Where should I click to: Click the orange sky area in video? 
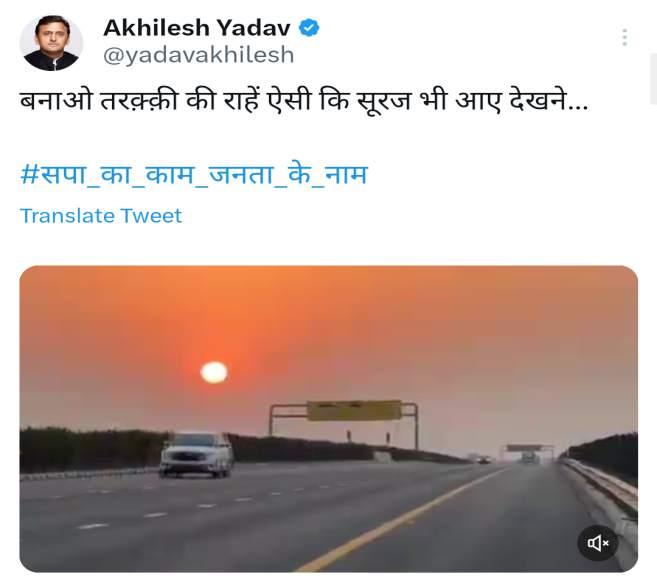[x=377, y=318]
